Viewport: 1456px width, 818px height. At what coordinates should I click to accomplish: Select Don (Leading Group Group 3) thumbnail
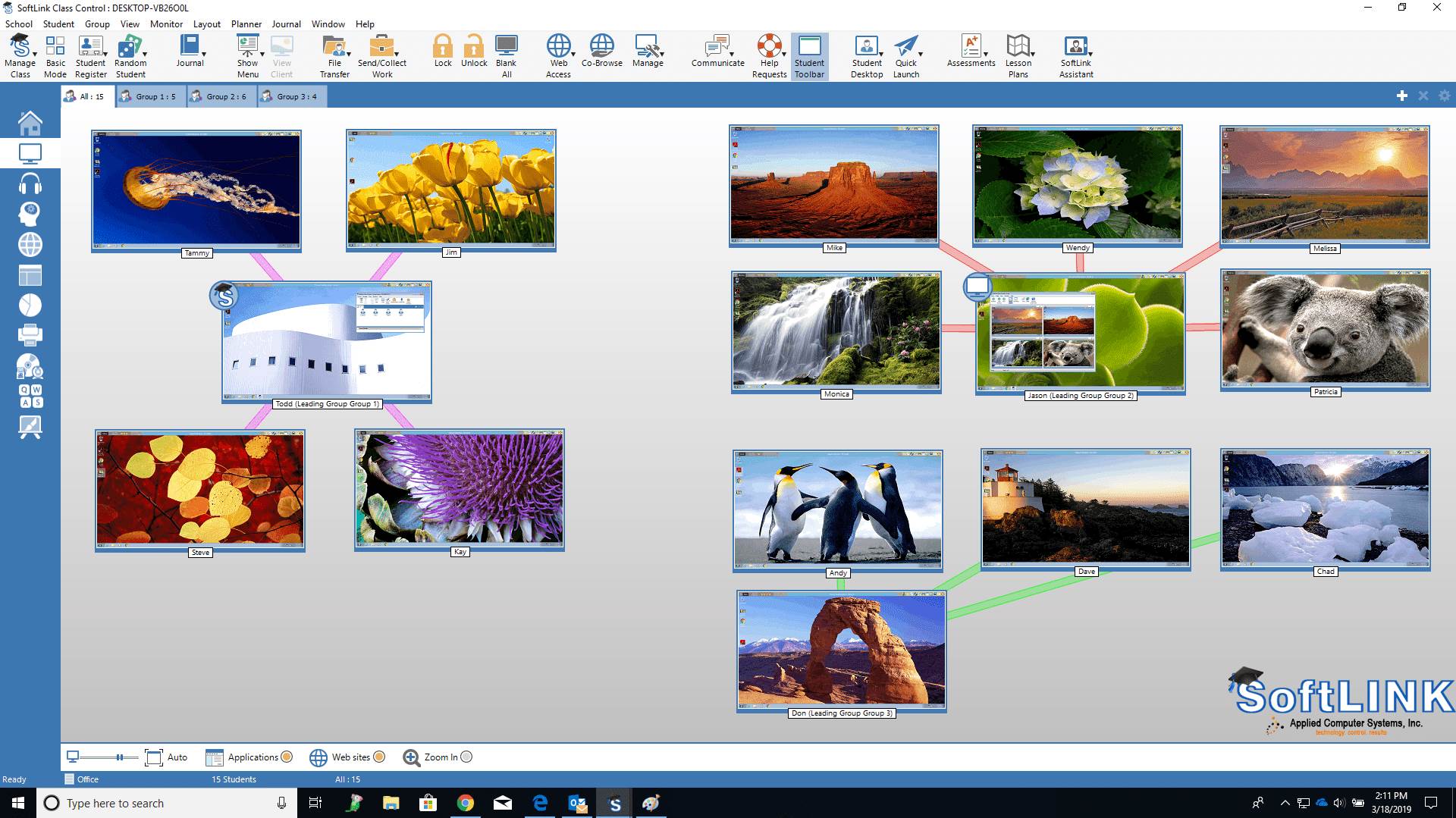(x=842, y=652)
